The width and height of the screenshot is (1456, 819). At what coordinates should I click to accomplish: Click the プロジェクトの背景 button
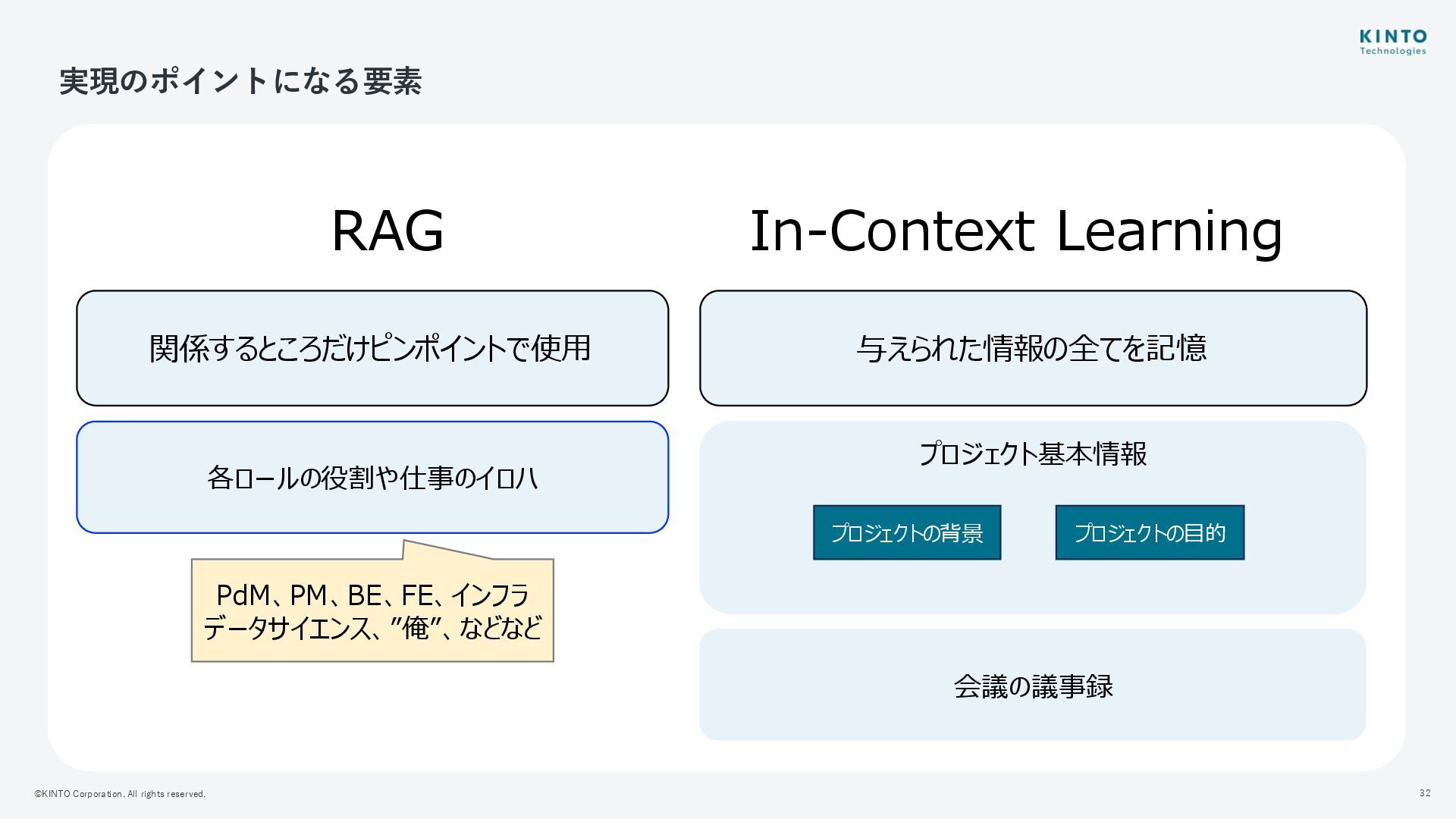pos(907,532)
